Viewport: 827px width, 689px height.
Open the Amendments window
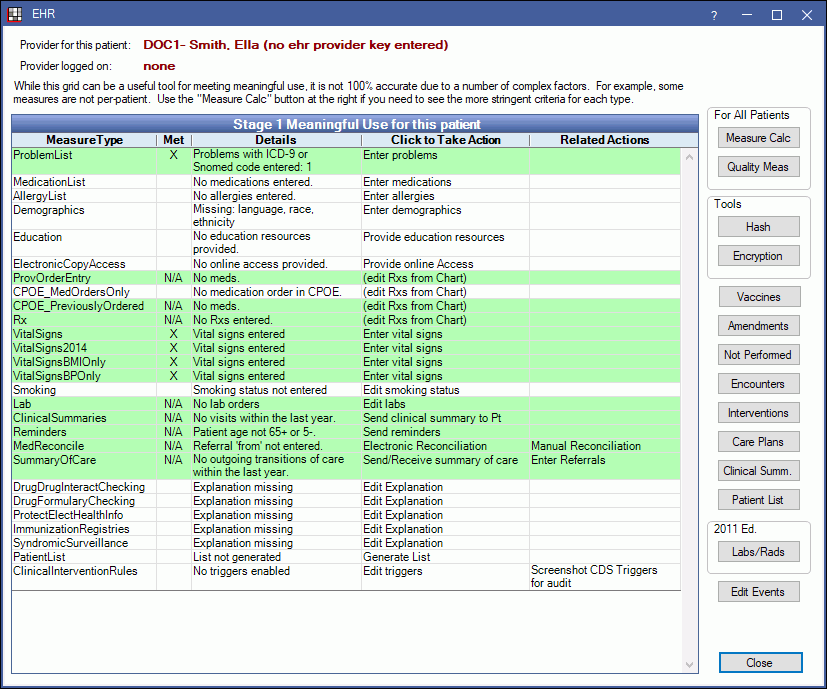[758, 326]
